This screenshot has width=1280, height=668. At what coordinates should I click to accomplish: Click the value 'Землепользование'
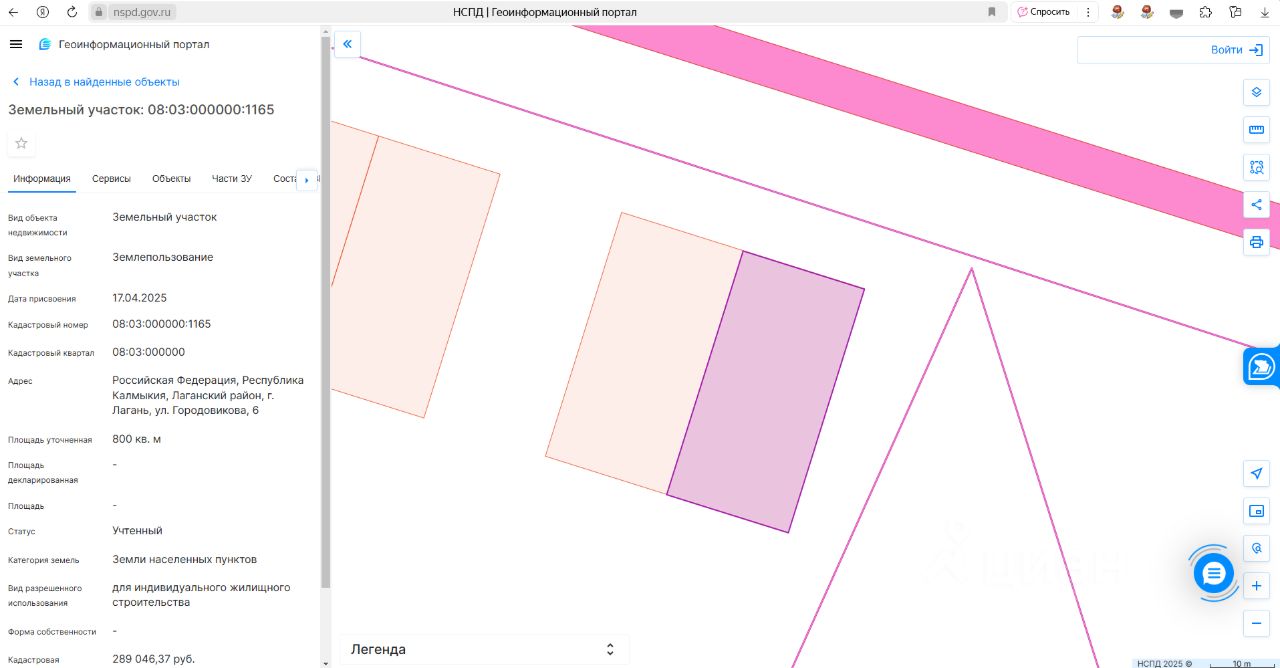(163, 257)
